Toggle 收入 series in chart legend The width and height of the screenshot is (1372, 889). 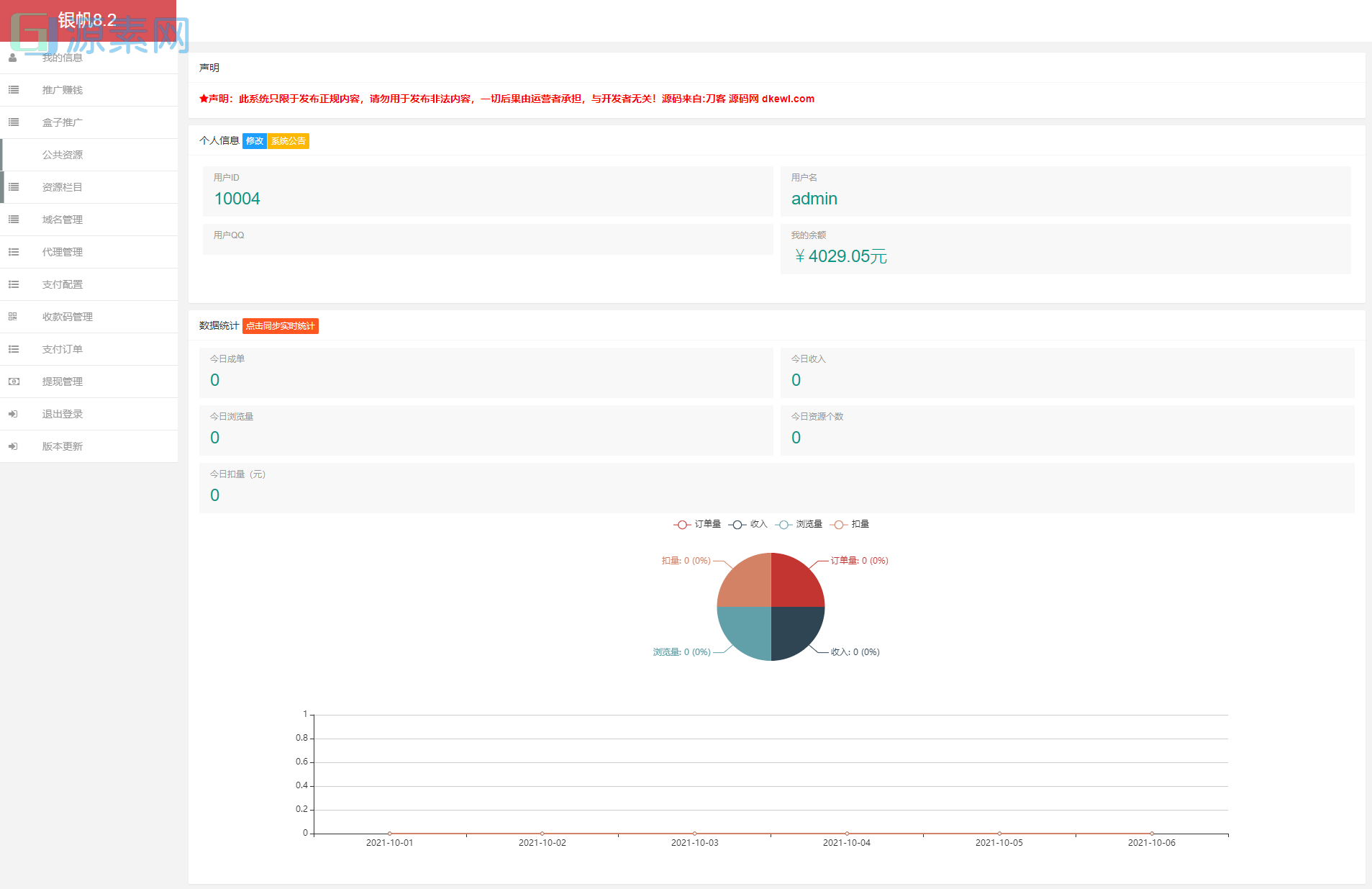748,524
